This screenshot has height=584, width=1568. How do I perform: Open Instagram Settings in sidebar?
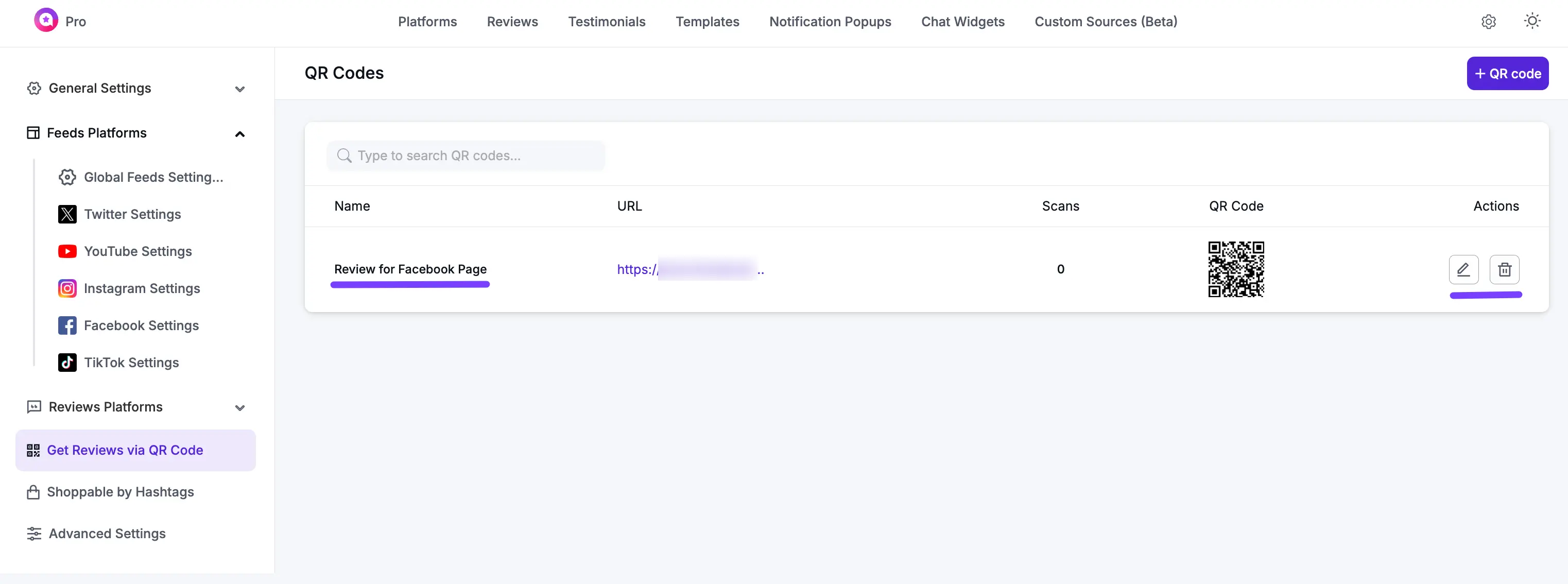pos(141,288)
